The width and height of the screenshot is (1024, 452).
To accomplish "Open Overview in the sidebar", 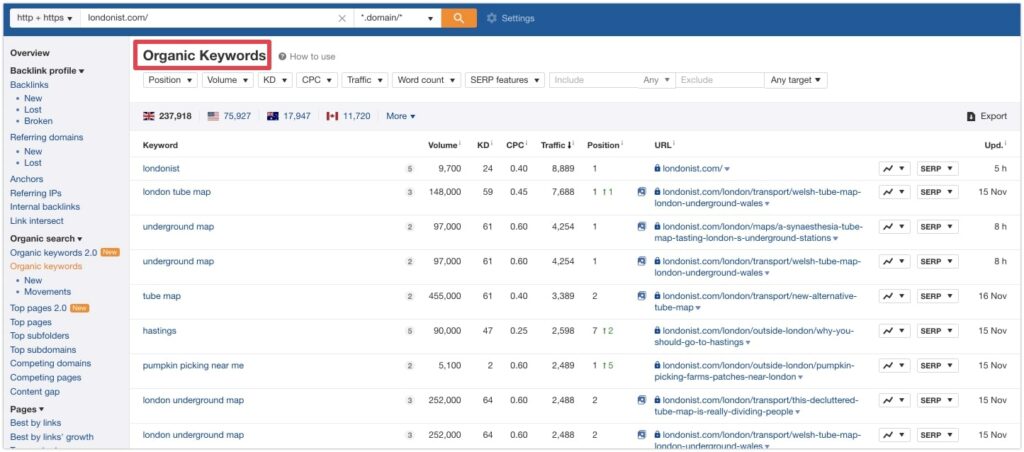I will 30,53.
